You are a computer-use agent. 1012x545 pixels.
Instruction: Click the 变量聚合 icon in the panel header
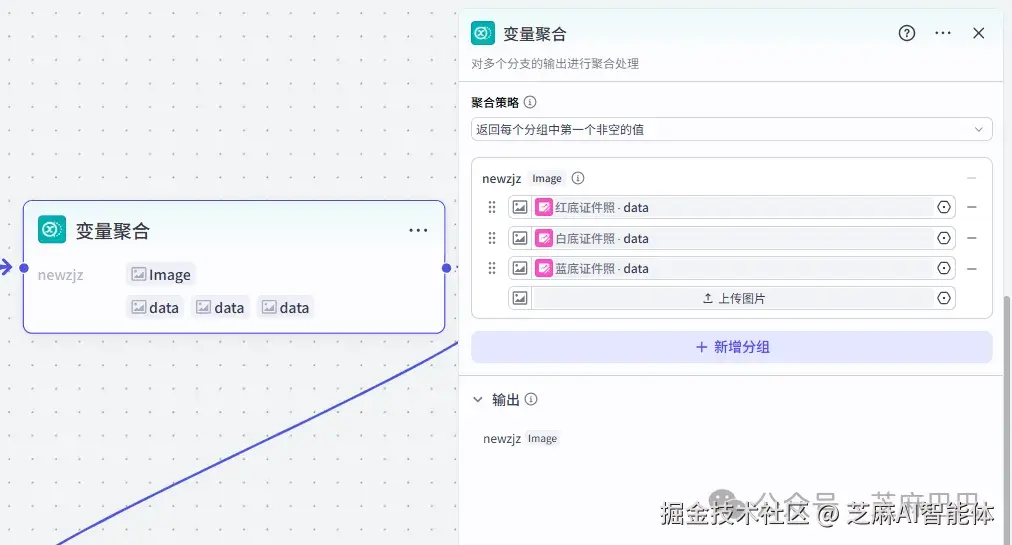point(483,33)
